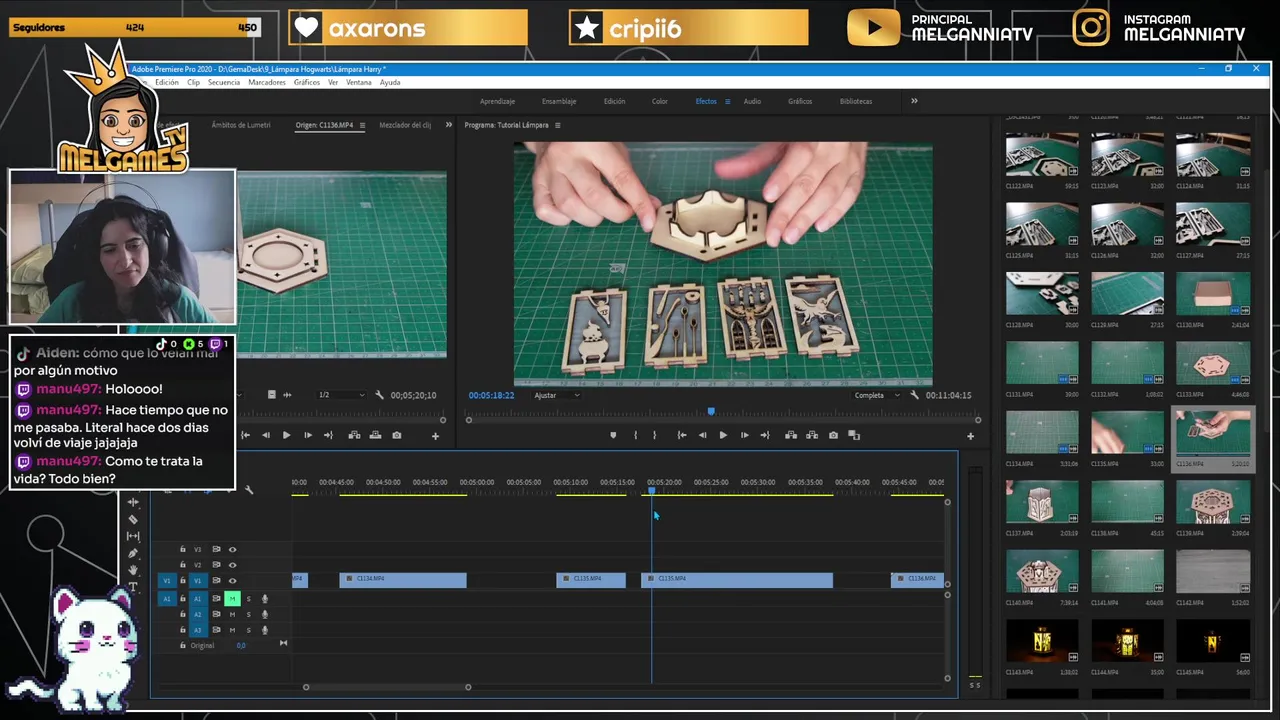Click Program monitor playhead on scrub bar
Viewport: 1280px width, 720px height.
(x=711, y=411)
